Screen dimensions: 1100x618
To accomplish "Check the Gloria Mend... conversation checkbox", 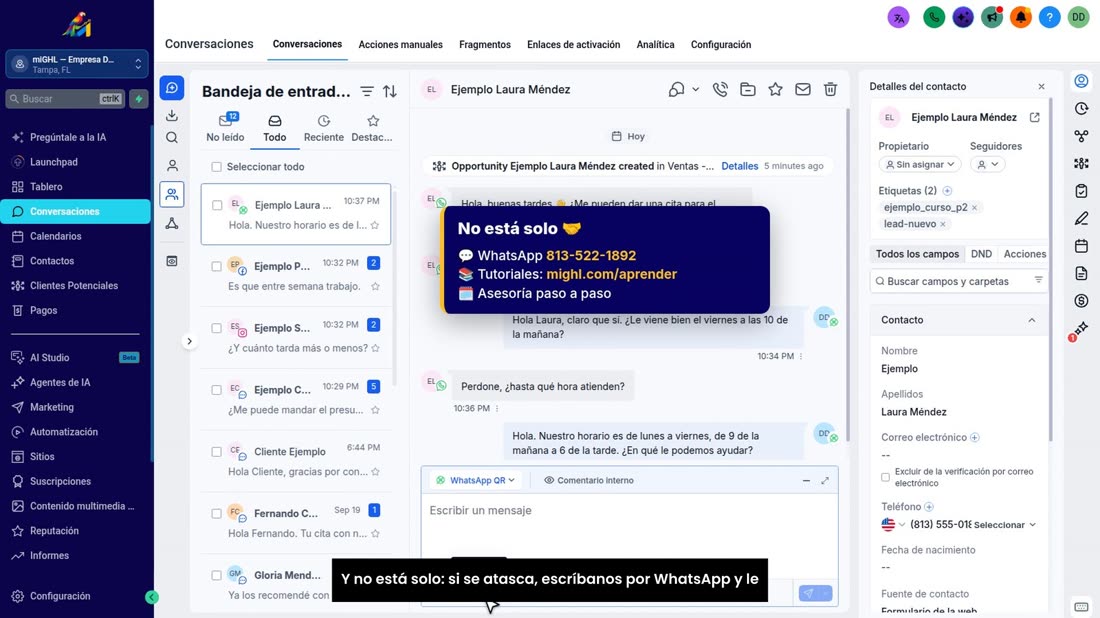I will click(x=217, y=575).
